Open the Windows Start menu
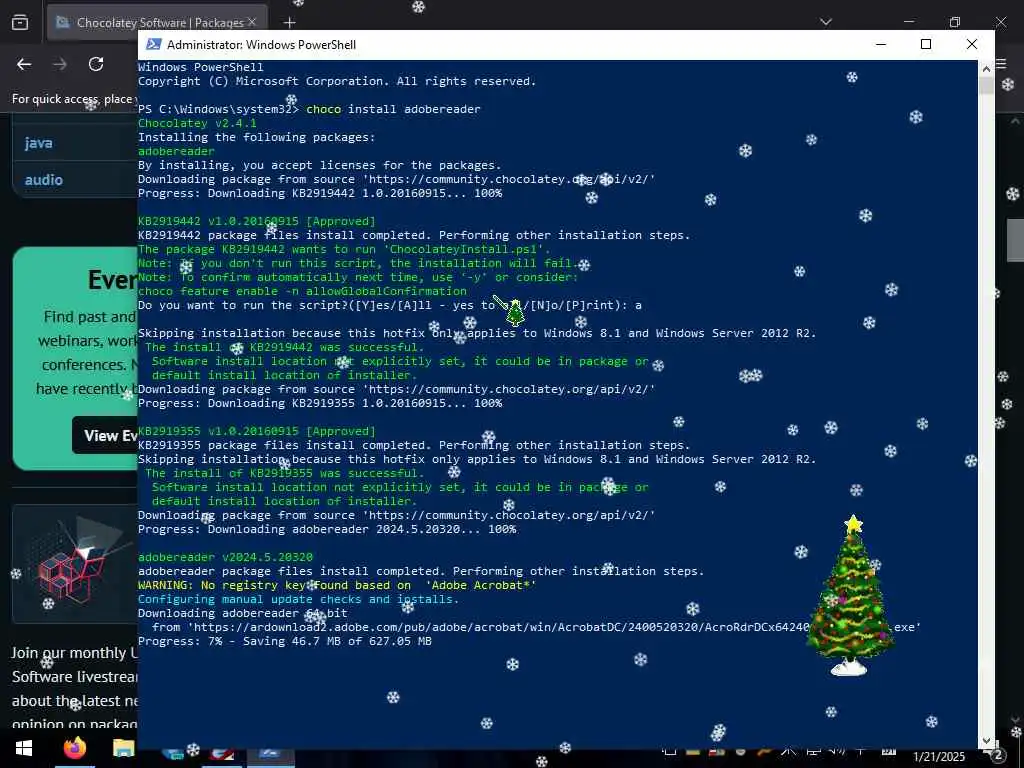 [x=24, y=748]
